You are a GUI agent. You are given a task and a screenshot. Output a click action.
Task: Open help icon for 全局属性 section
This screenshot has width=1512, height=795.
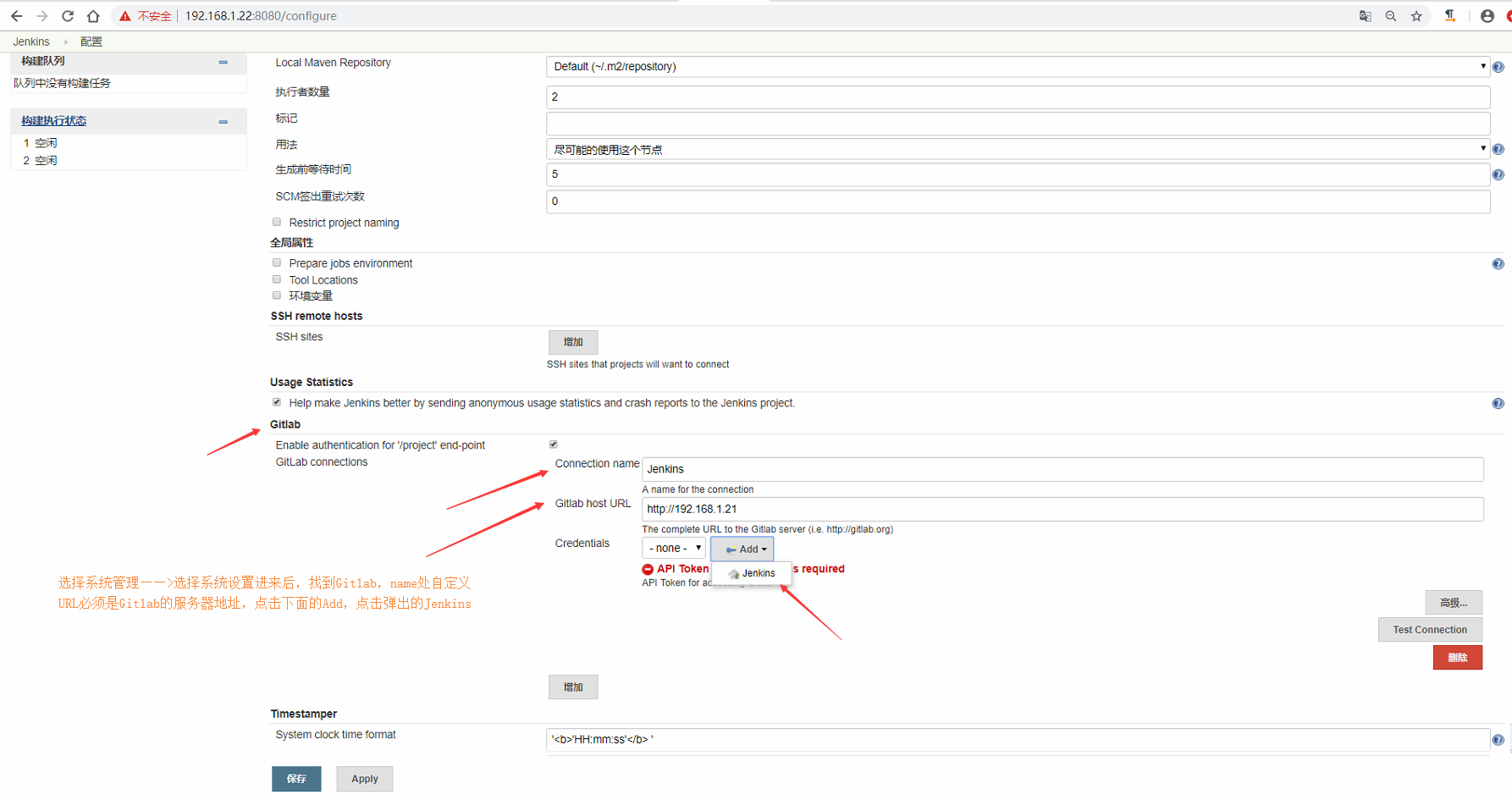click(x=1498, y=264)
